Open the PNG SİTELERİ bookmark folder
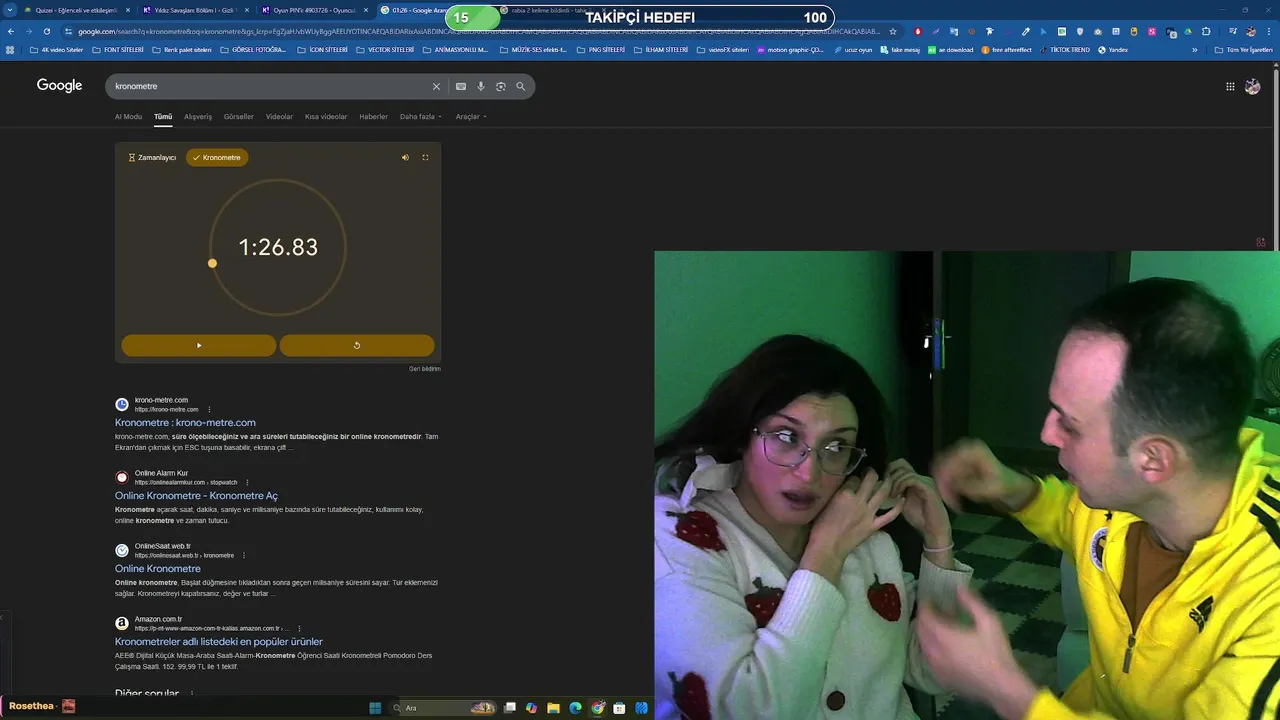This screenshot has height=720, width=1280. tap(600, 49)
